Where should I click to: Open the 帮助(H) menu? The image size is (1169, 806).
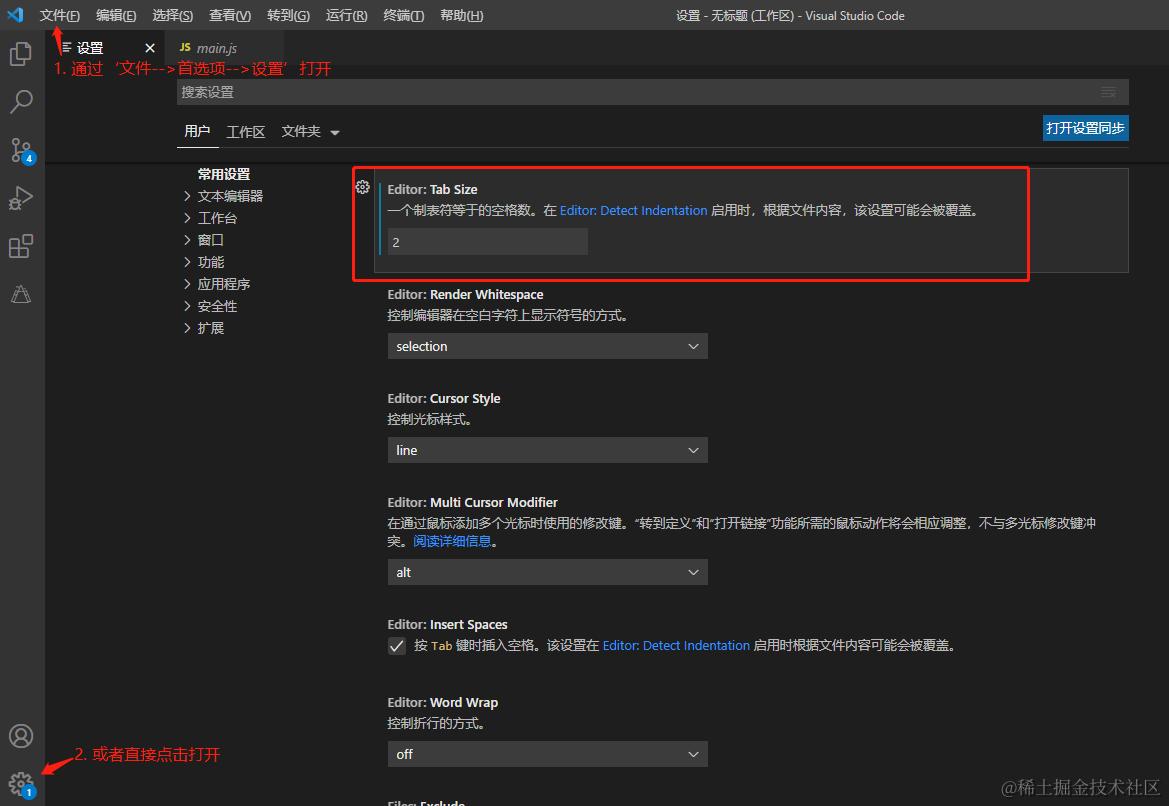click(x=461, y=15)
